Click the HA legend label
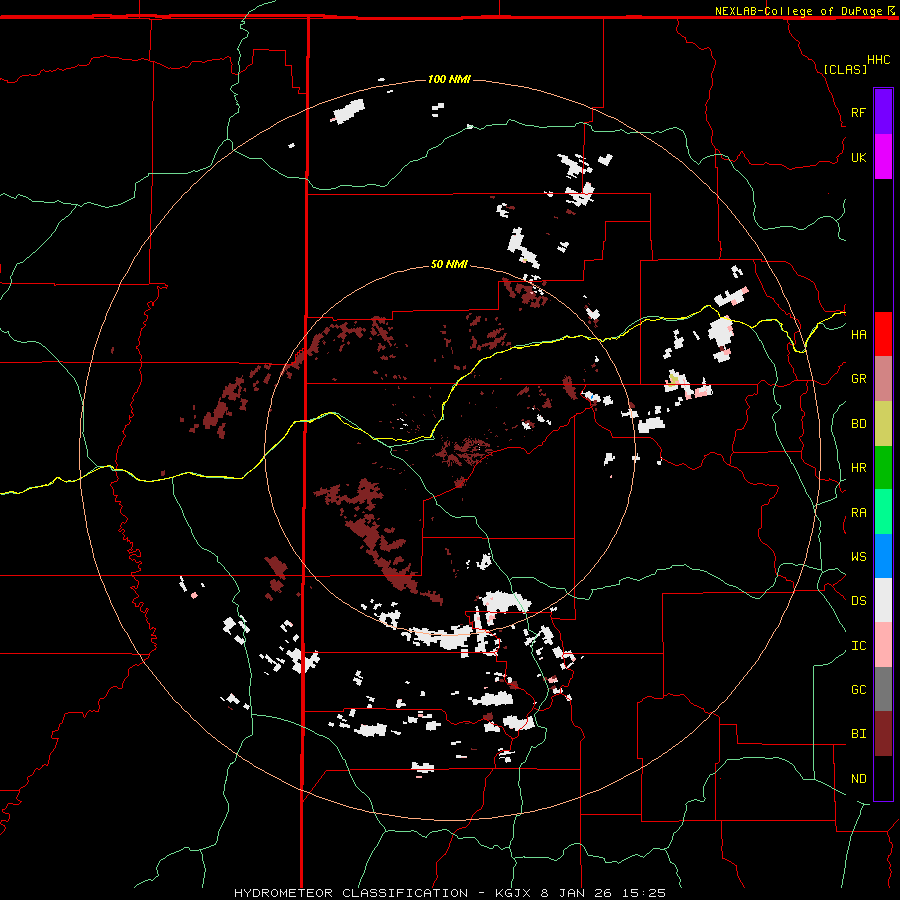900x900 pixels. point(858,334)
